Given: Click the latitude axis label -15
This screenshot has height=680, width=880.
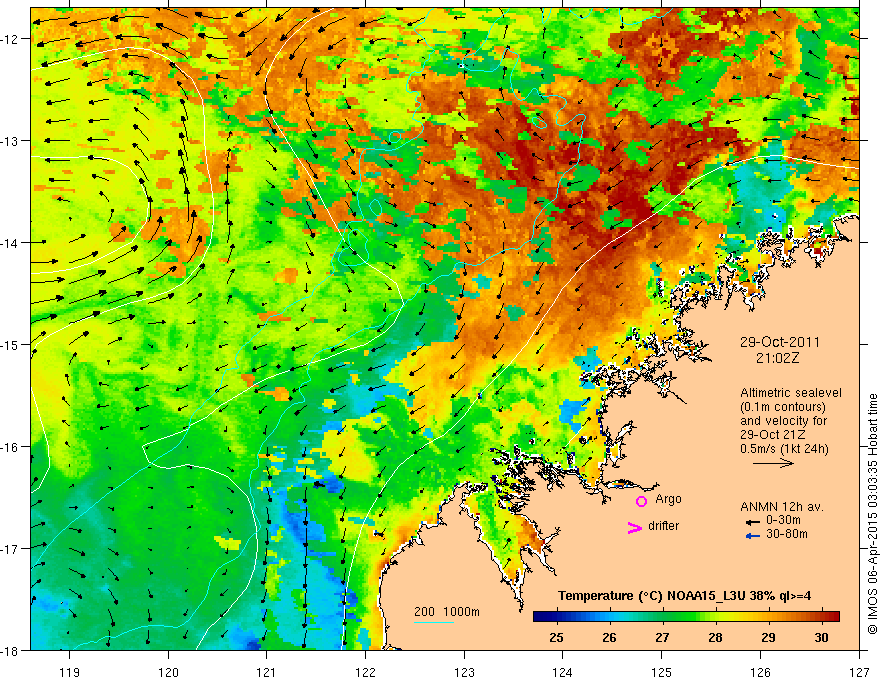Looking at the screenshot, I should [10, 344].
